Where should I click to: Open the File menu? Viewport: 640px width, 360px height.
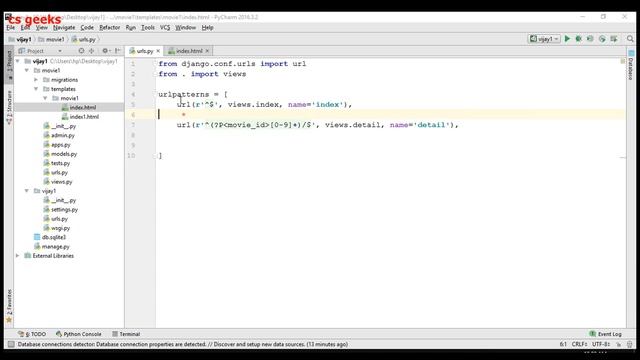click(11, 27)
